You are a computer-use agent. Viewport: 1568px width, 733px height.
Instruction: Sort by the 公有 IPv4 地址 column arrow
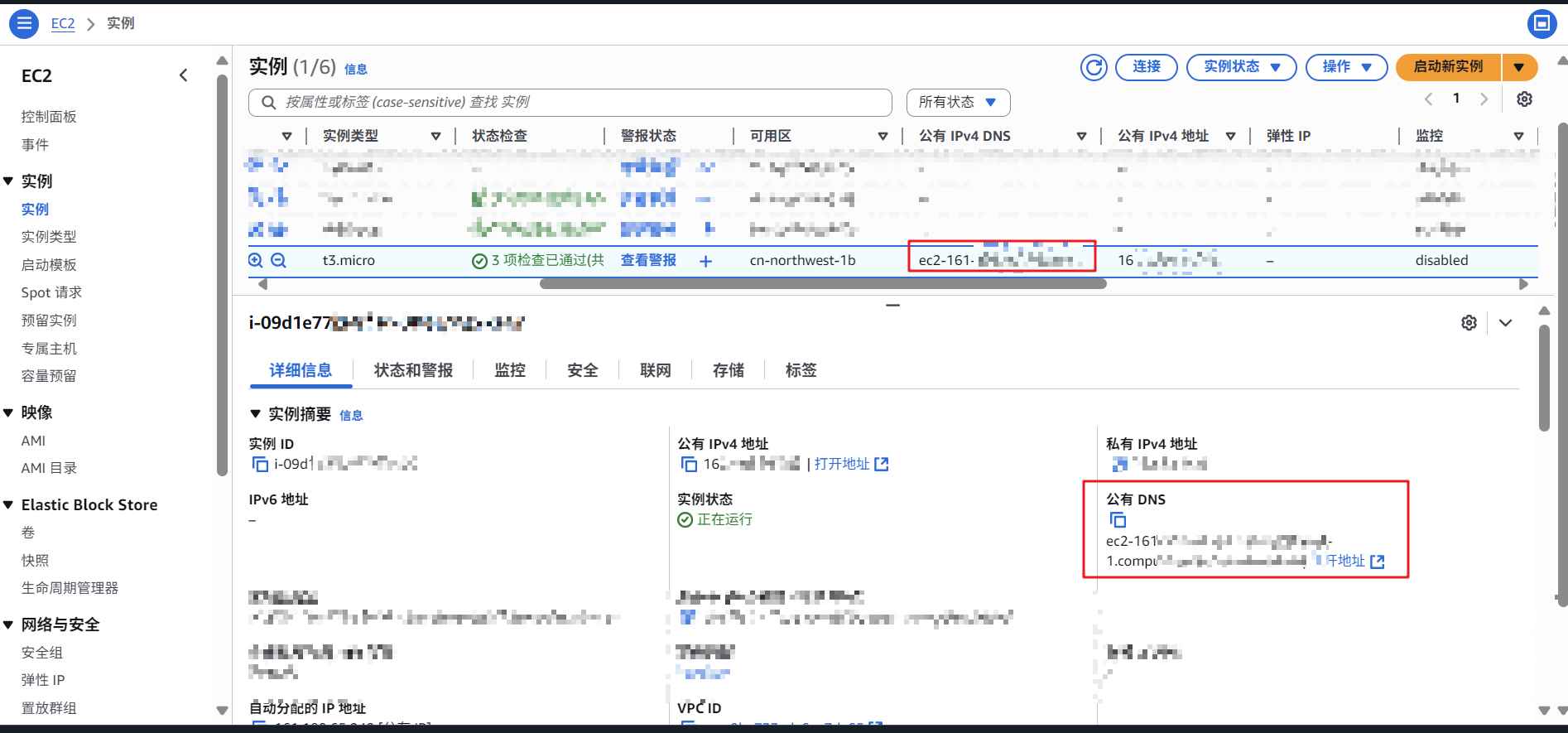pyautogui.click(x=1230, y=137)
